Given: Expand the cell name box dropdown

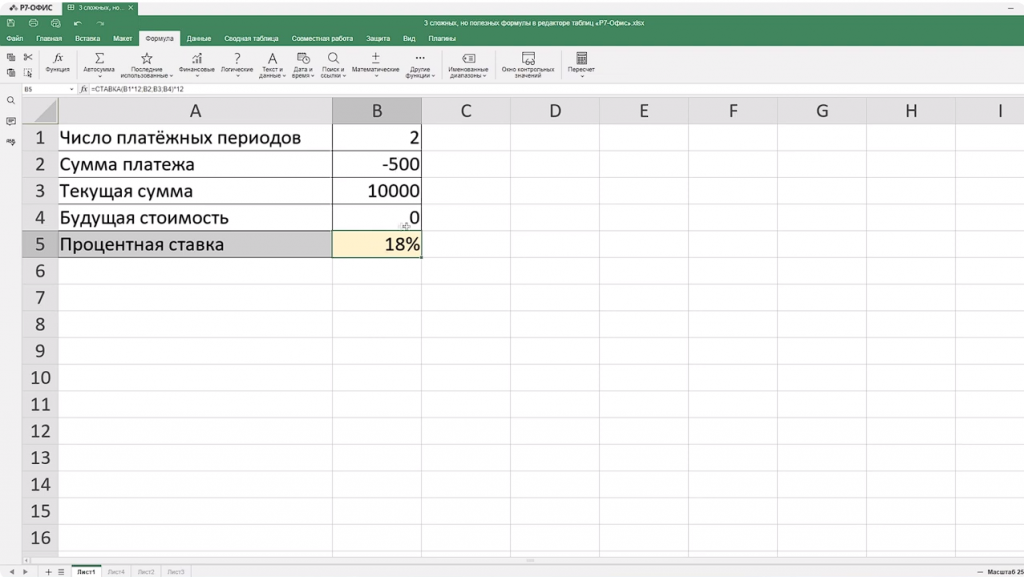Looking at the screenshot, I should pos(71,89).
